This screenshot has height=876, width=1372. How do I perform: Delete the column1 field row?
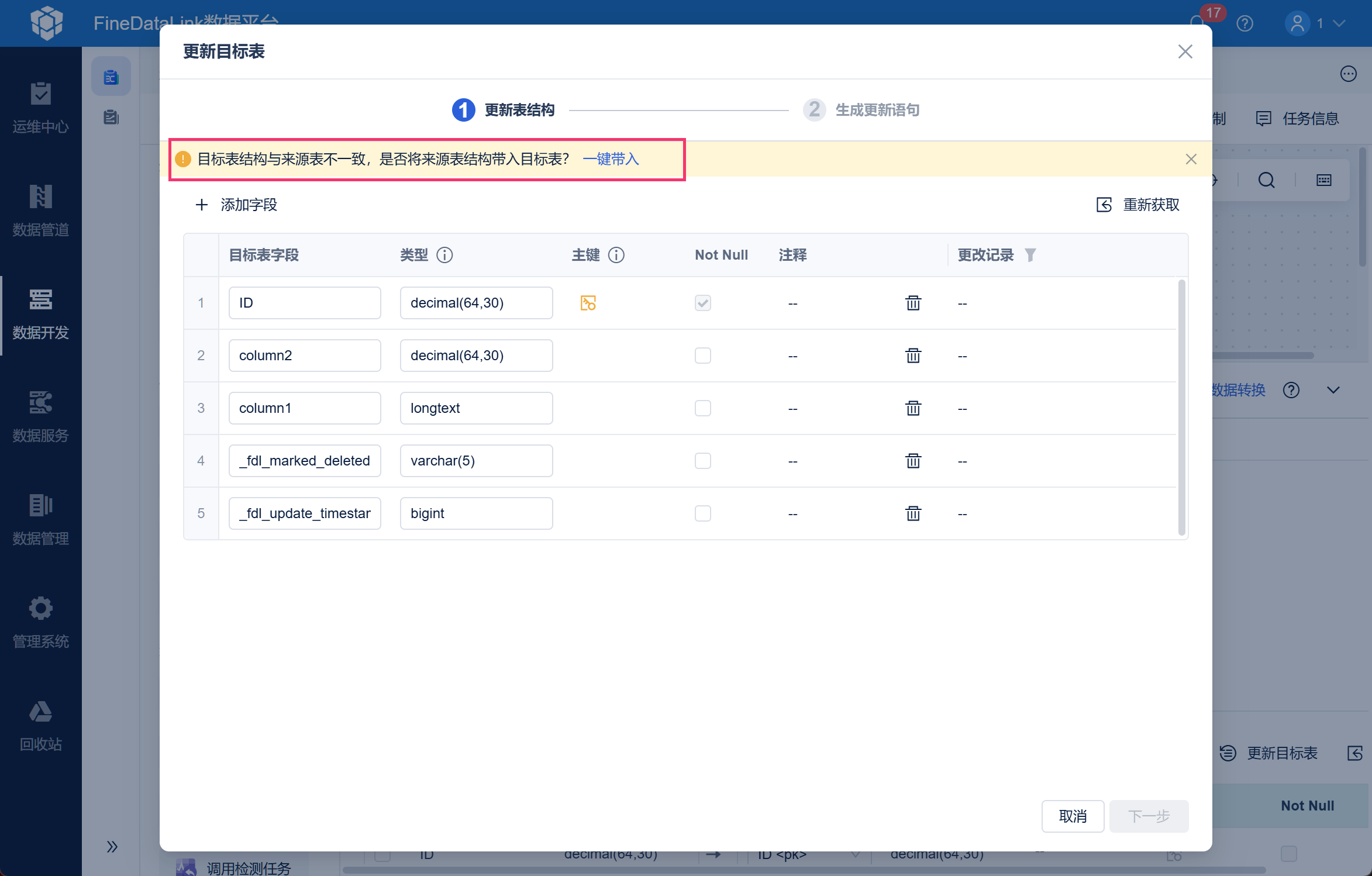(x=913, y=408)
